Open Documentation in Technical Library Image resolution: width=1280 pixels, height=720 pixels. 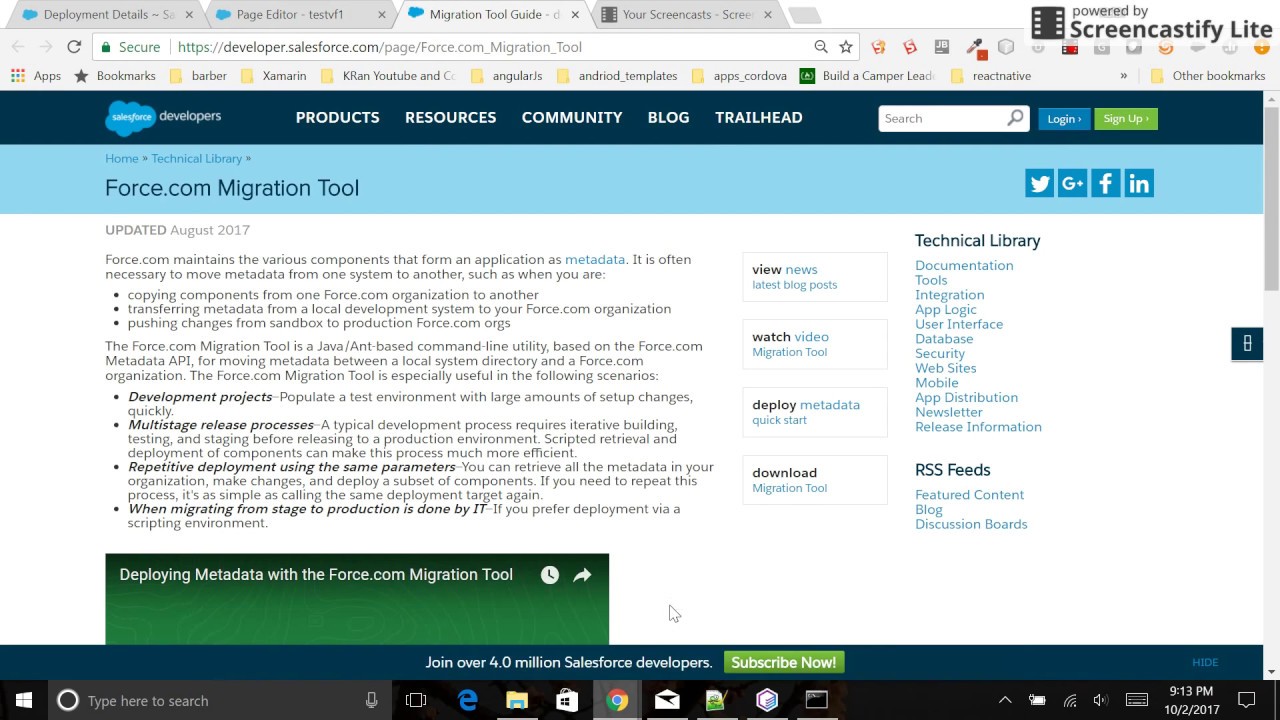(964, 265)
